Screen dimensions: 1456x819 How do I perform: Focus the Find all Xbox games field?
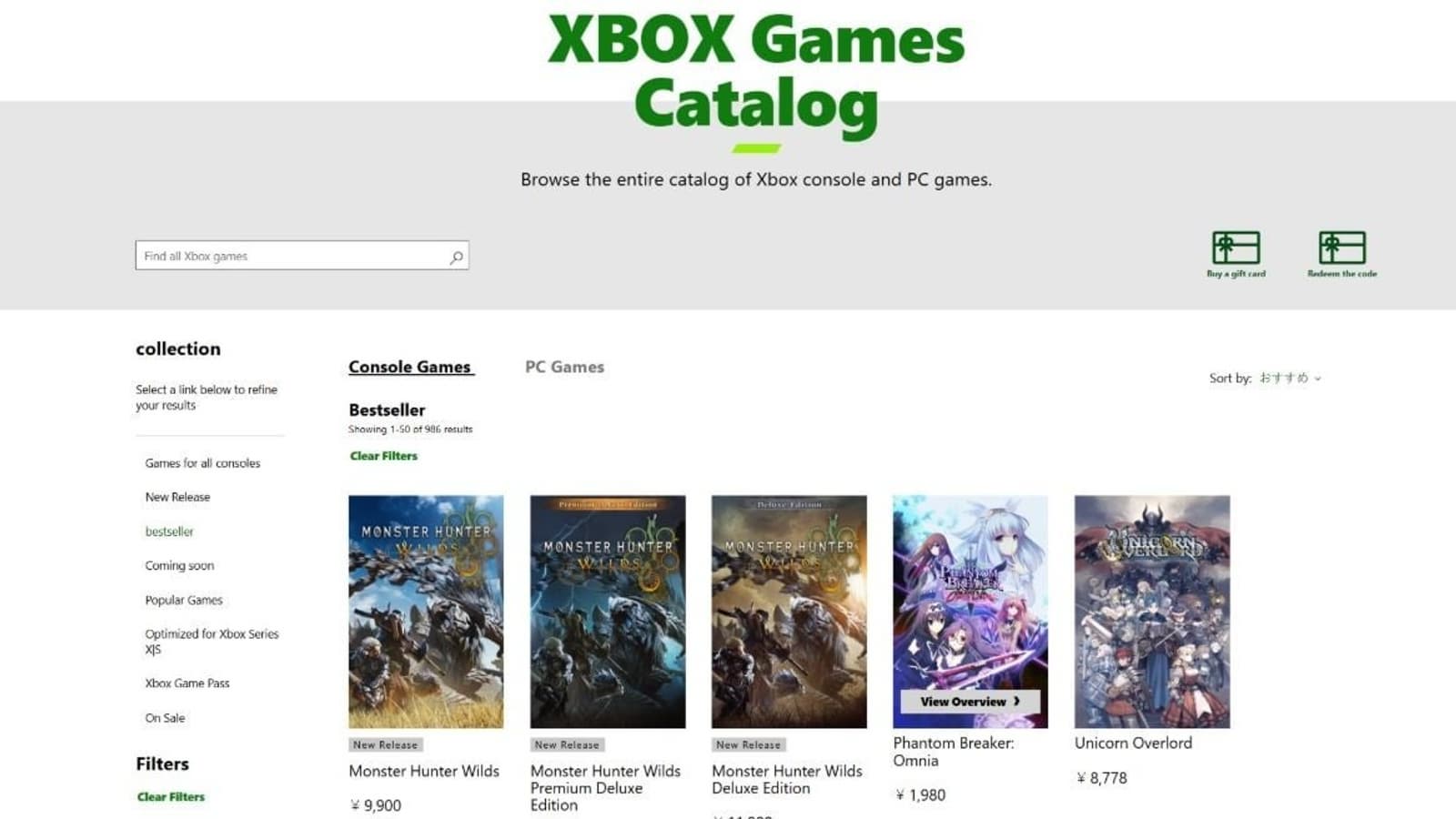coord(291,256)
